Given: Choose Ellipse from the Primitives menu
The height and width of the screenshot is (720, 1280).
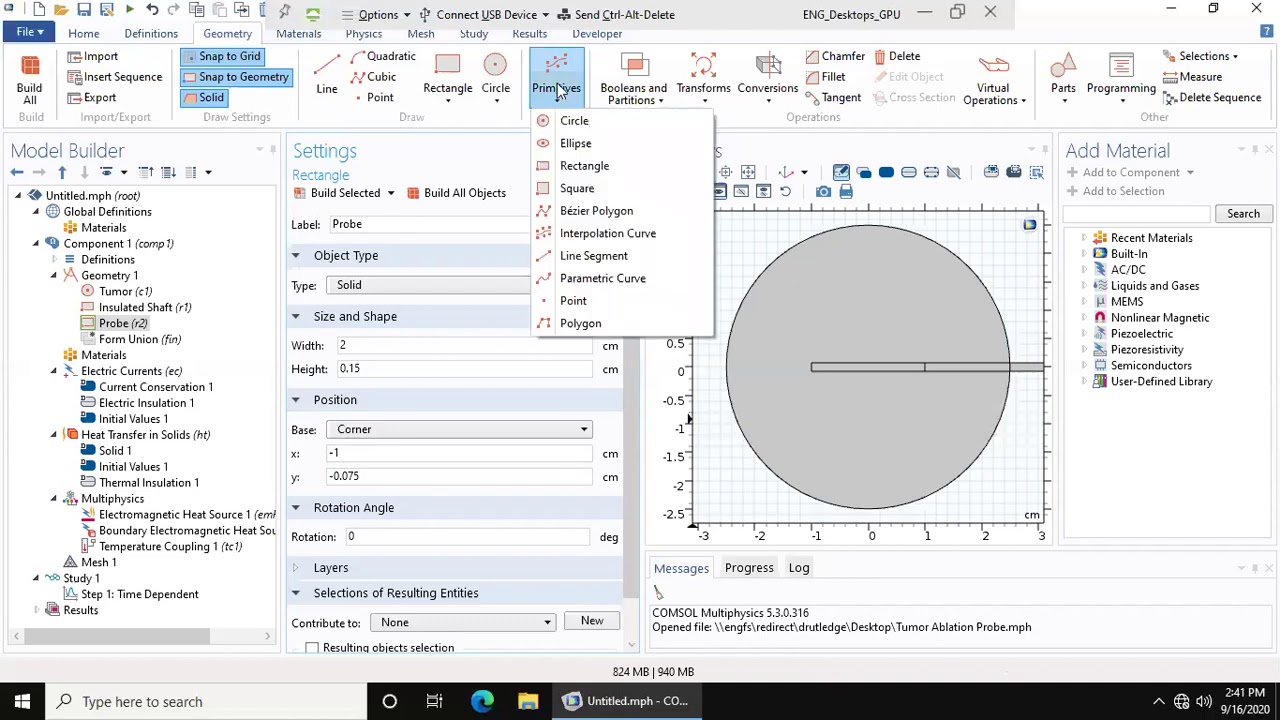Looking at the screenshot, I should [576, 143].
